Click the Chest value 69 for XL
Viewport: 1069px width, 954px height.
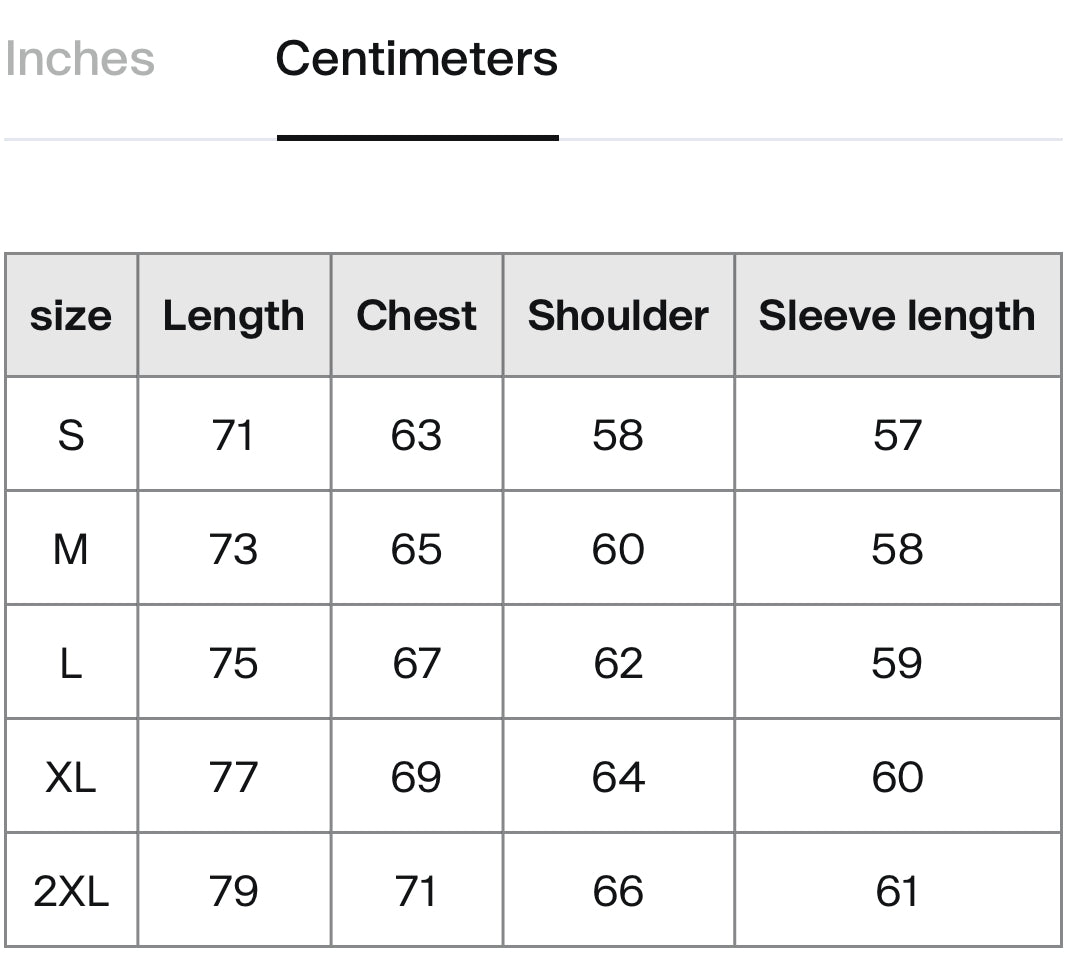417,777
